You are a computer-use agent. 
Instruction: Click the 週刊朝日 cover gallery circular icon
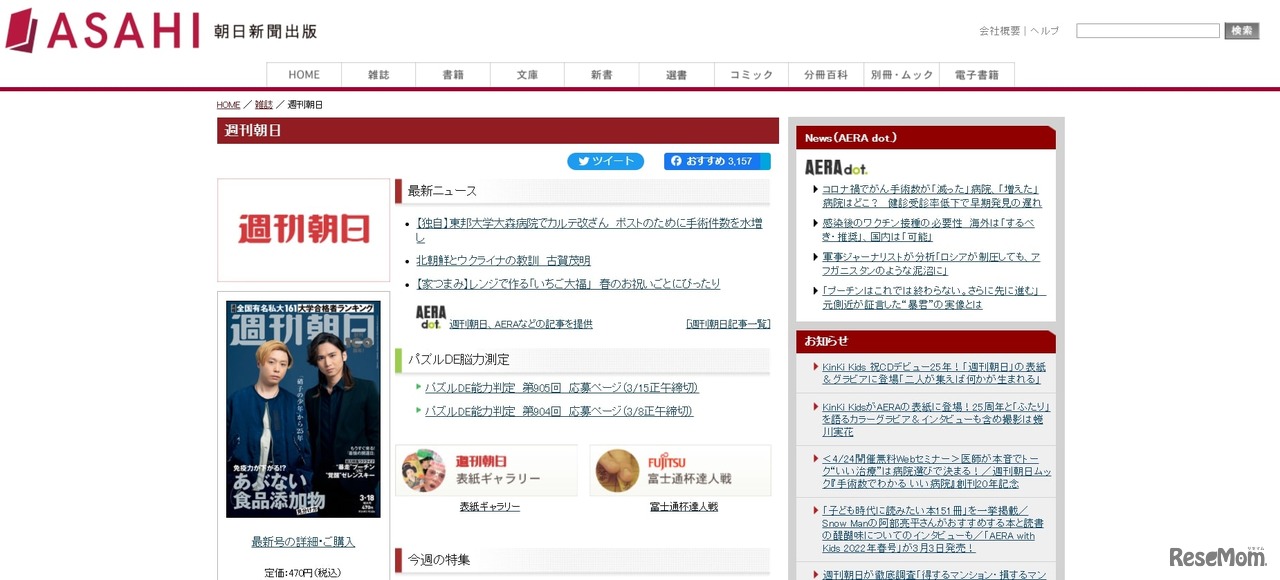[x=423, y=470]
